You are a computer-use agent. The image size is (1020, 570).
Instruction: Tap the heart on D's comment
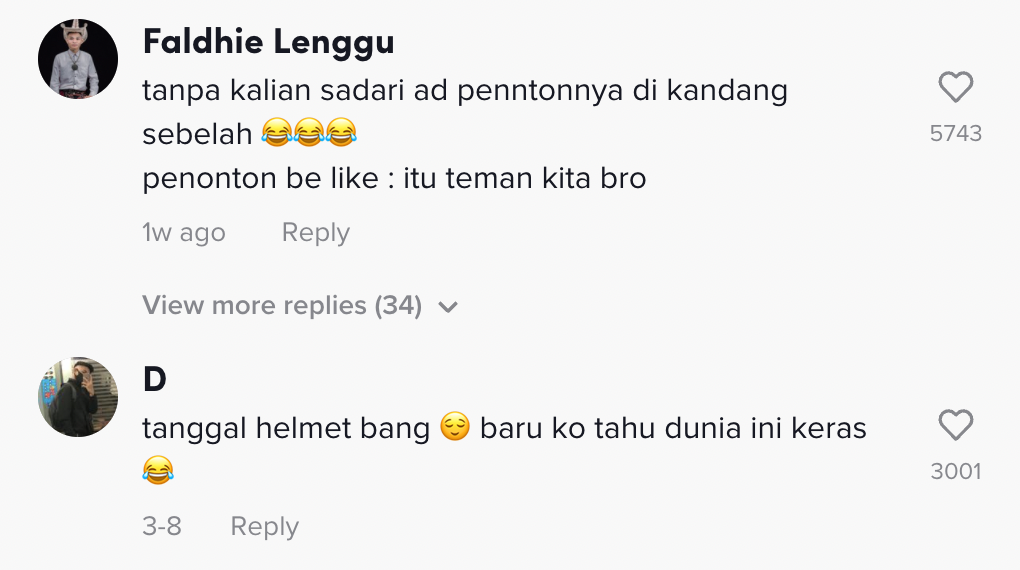point(956,426)
